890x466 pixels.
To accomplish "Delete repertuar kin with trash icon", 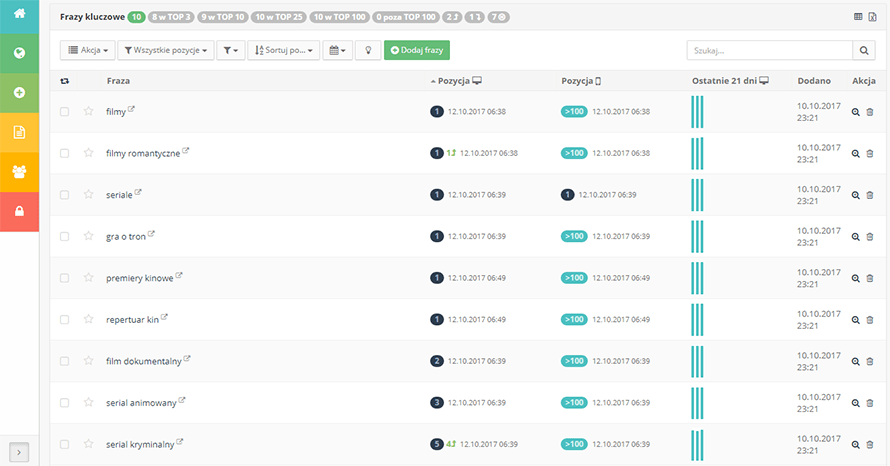I will pyautogui.click(x=870, y=320).
